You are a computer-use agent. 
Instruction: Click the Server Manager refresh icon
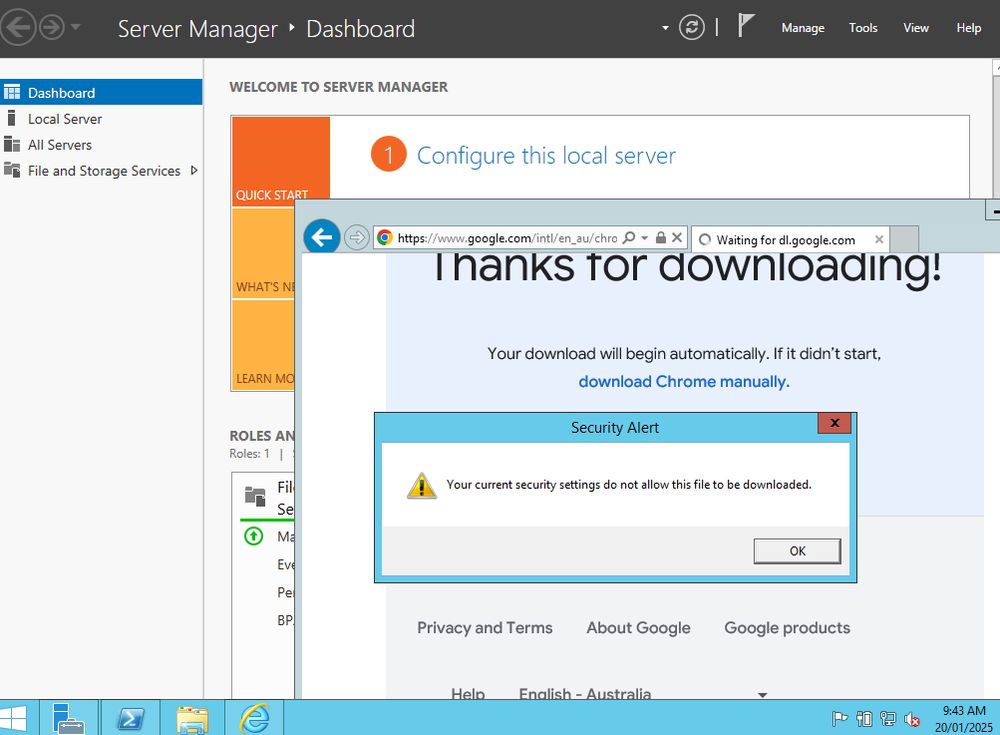pos(691,27)
